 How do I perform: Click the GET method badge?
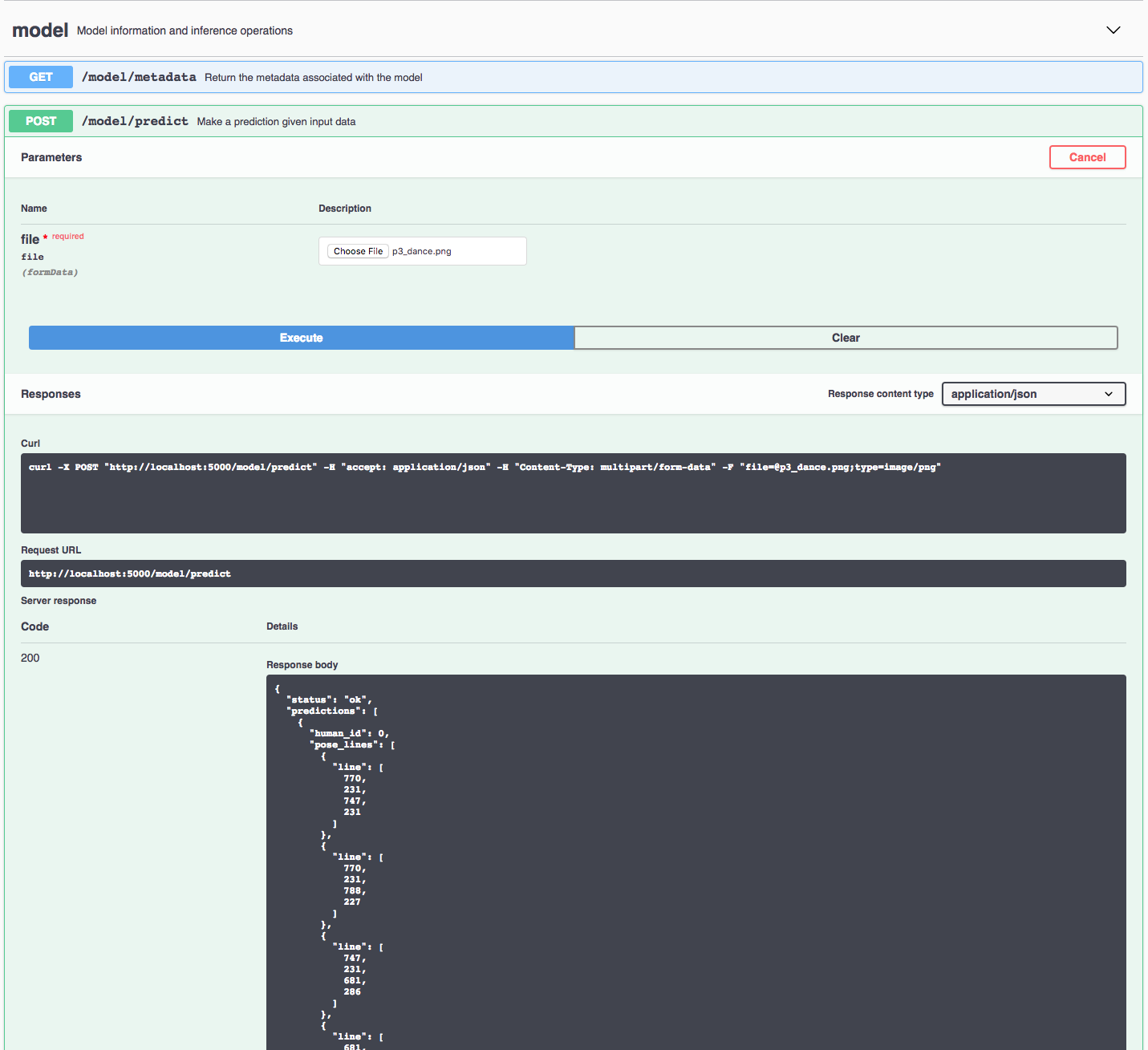pos(41,77)
